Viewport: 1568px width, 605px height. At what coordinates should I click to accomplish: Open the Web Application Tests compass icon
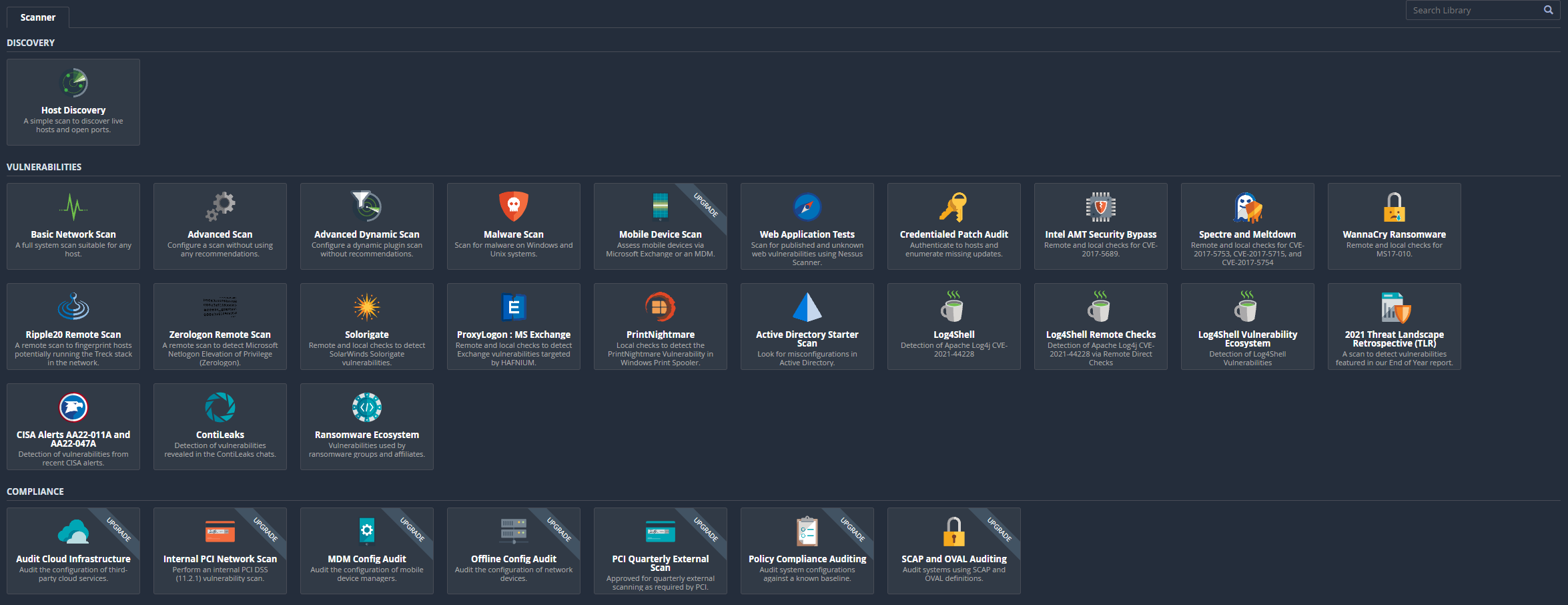coord(807,207)
